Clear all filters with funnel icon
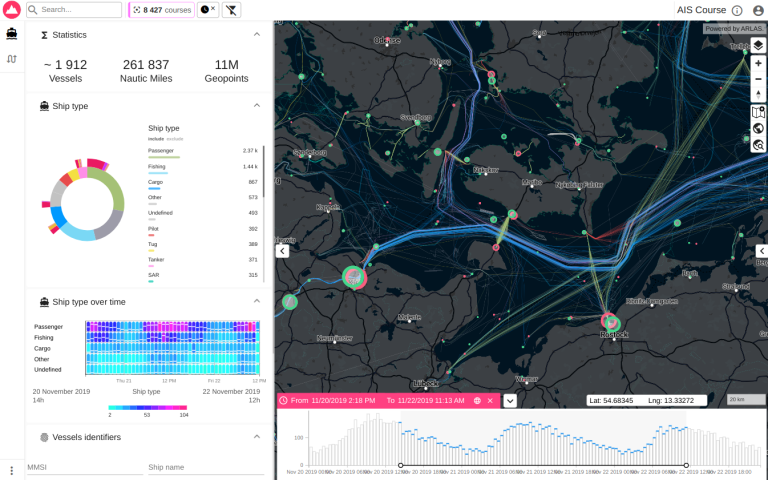Screen dimensions: 768x480 pos(231,9)
